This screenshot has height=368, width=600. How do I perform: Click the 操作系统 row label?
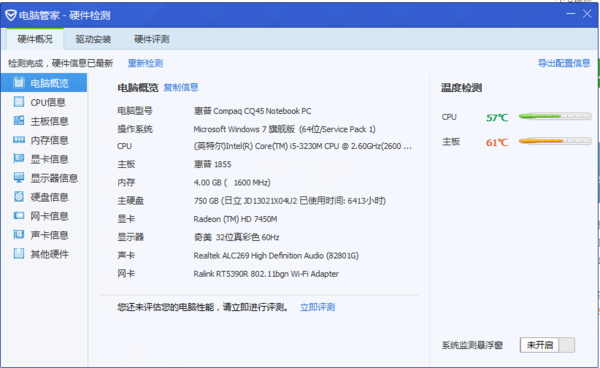135,129
